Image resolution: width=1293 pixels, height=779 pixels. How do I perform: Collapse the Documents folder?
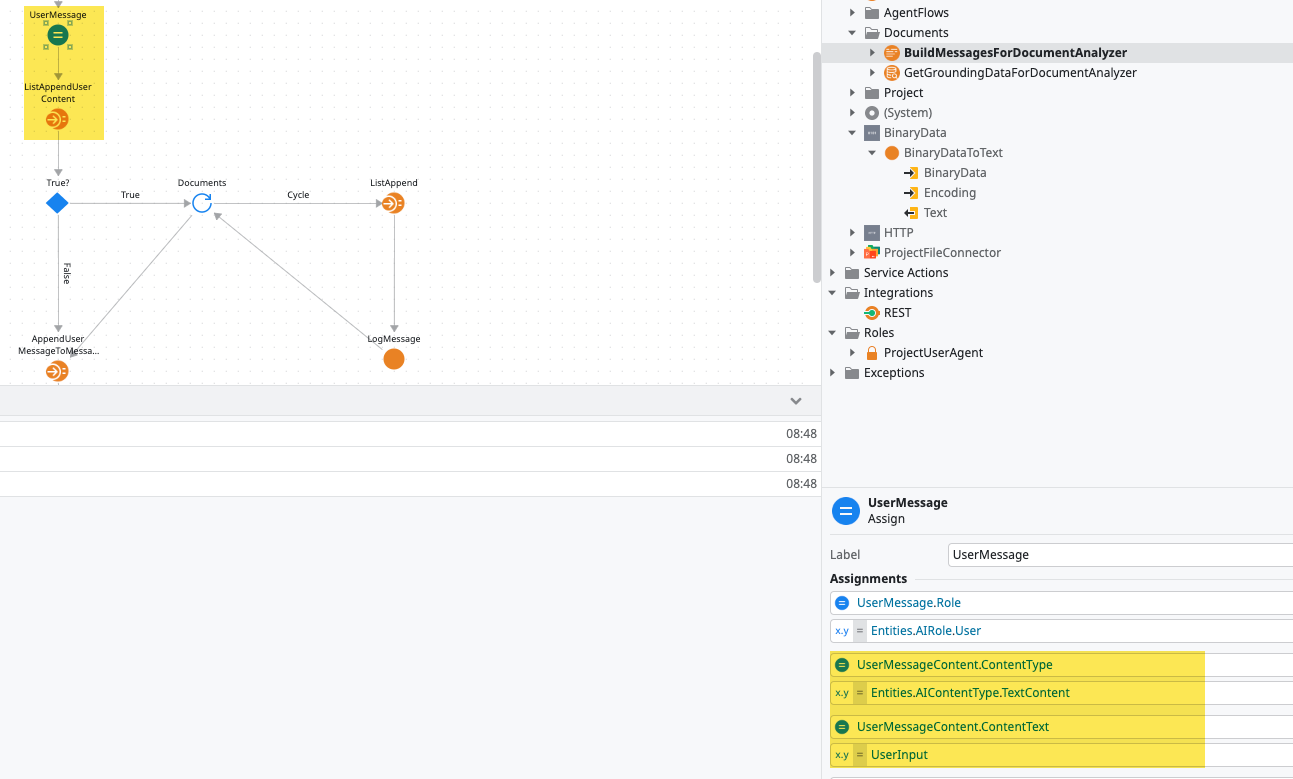[x=853, y=33]
